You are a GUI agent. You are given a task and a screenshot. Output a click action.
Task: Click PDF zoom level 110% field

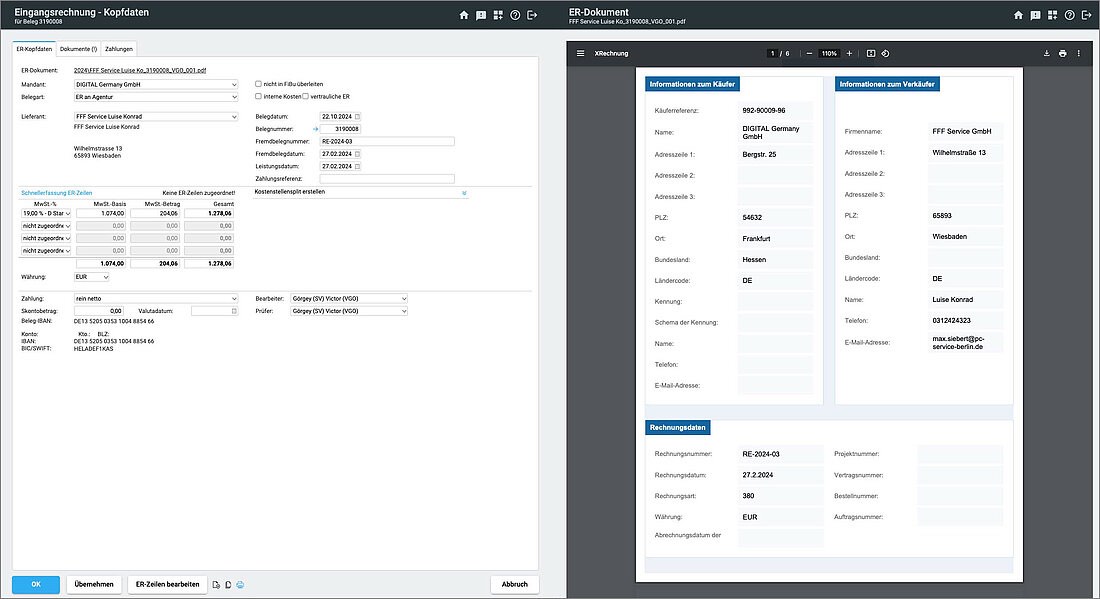pyautogui.click(x=829, y=53)
